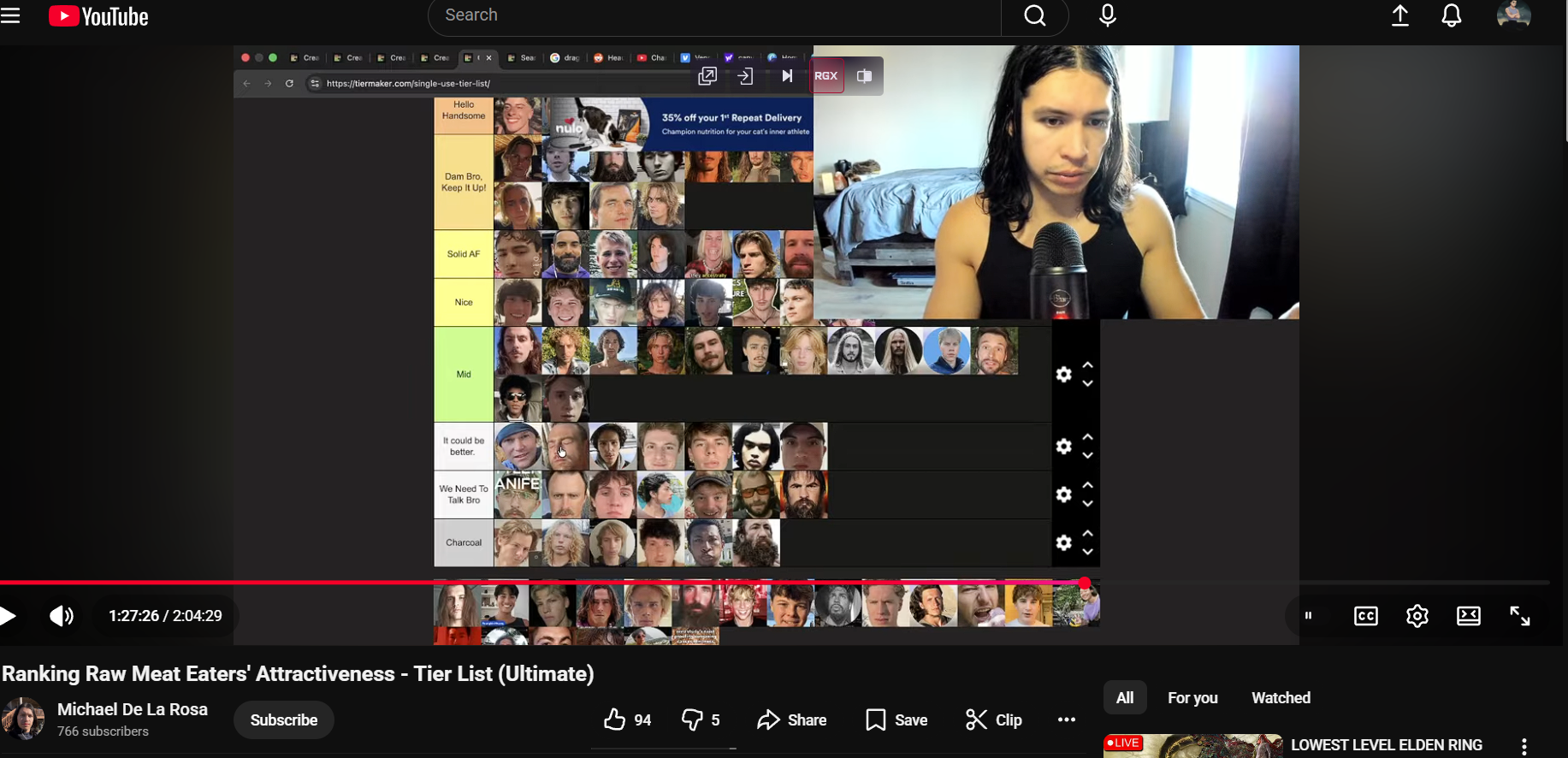Viewport: 1568px width, 758px height.
Task: Open video settings gear
Action: pos(1417,616)
